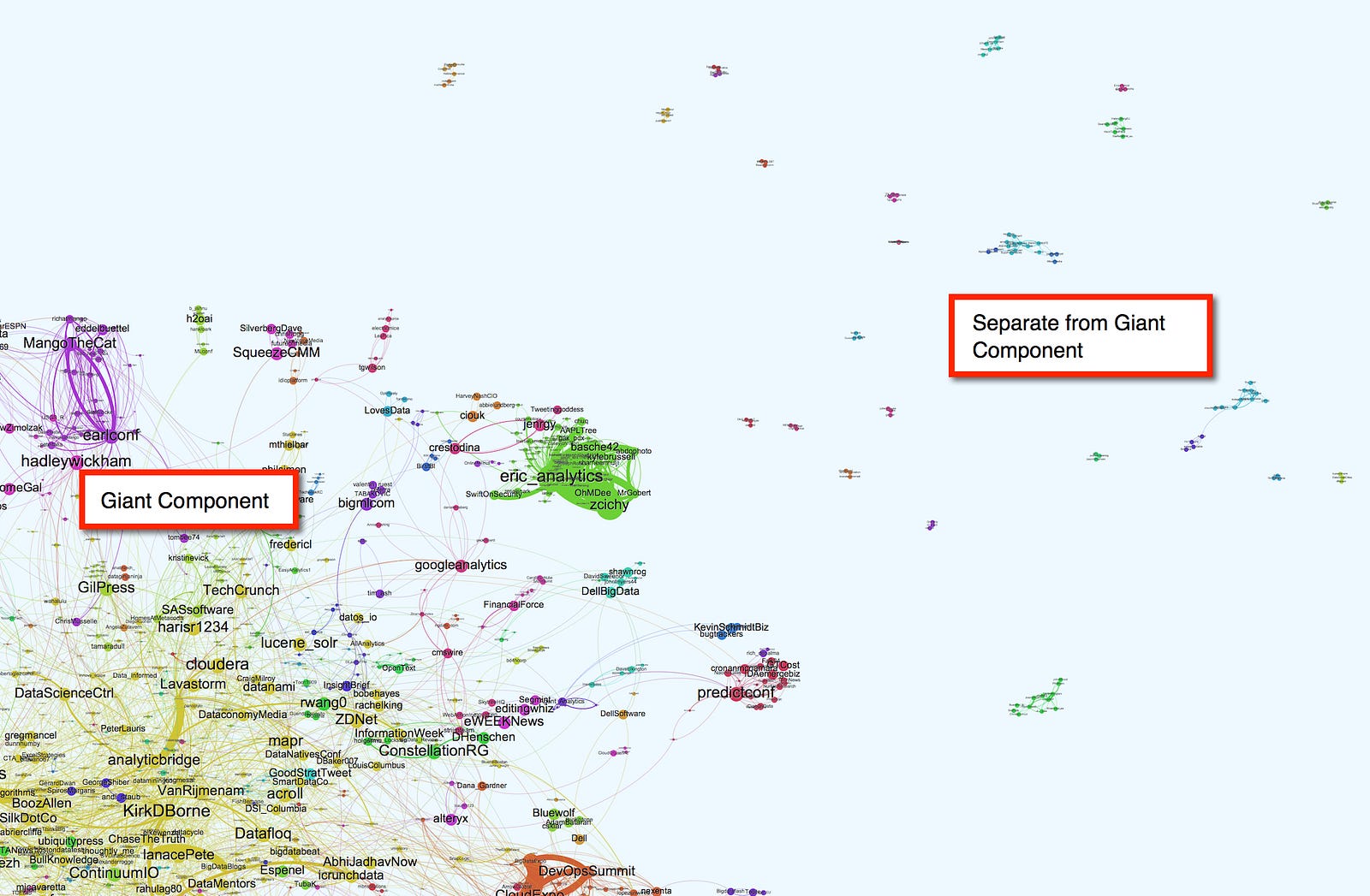1370x896 pixels.
Task: Click the PeterLauris node label
Action: [123, 729]
